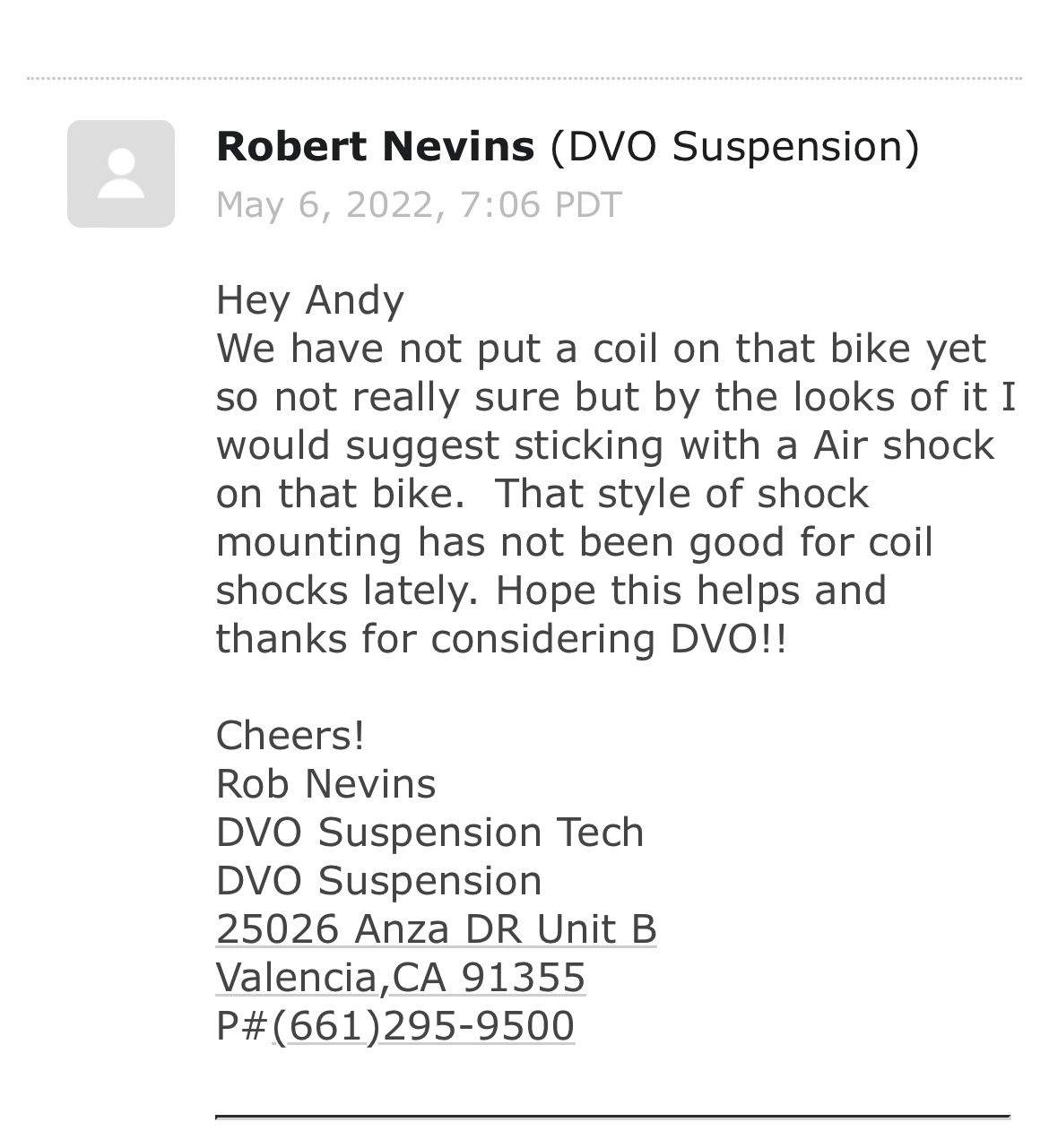The width and height of the screenshot is (1049, 1148).
Task: Click the line starting "mounting has not been"
Action: pos(574,542)
